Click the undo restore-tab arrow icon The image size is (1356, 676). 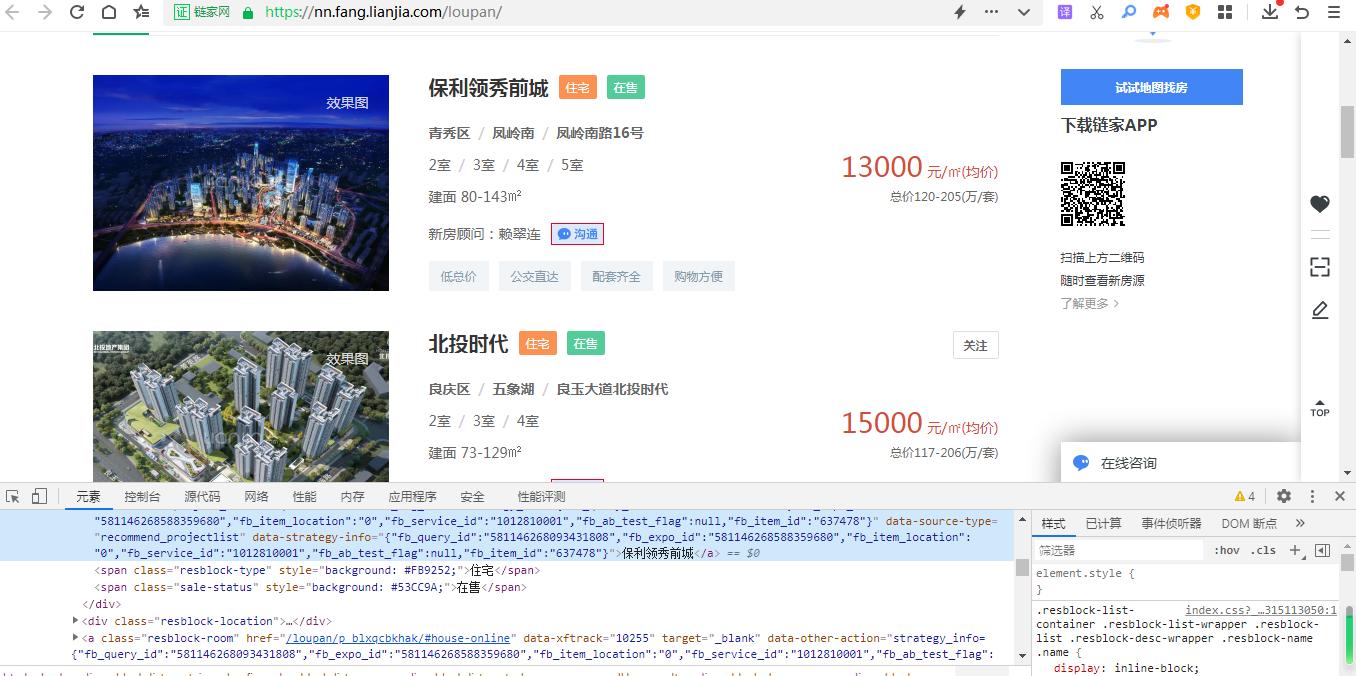[1301, 12]
